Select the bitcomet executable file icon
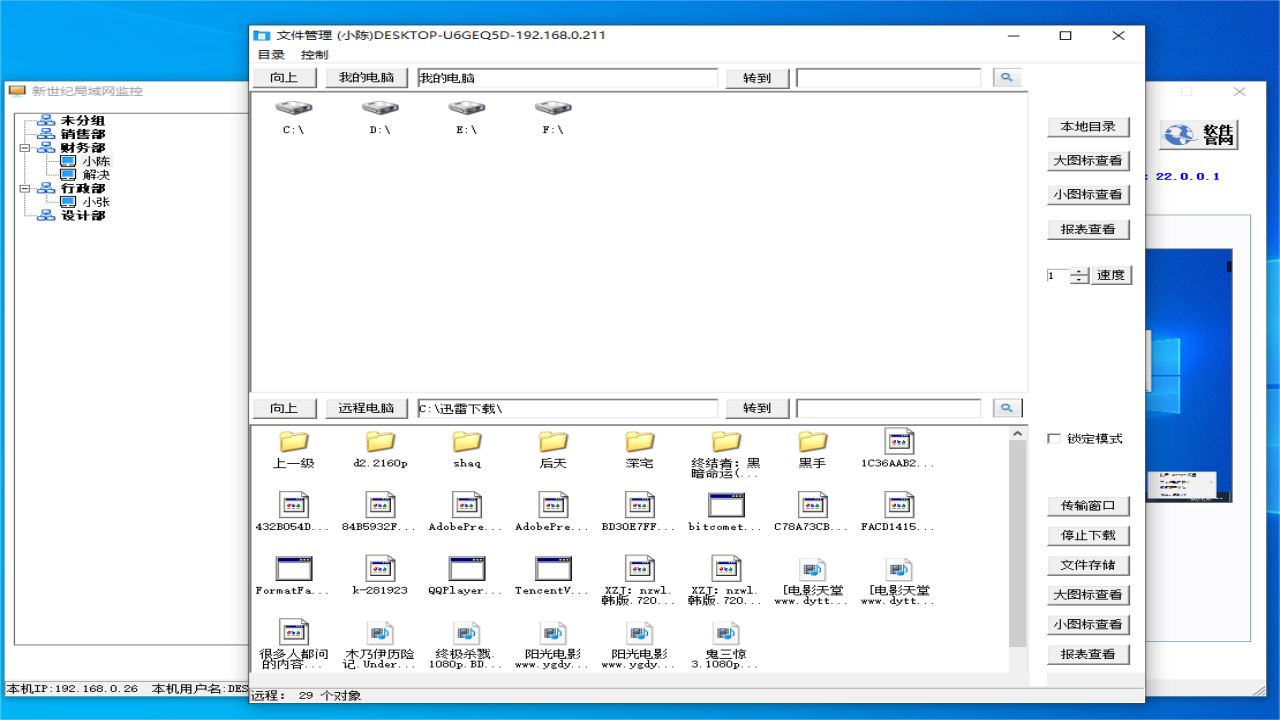The image size is (1280, 720). tap(726, 505)
